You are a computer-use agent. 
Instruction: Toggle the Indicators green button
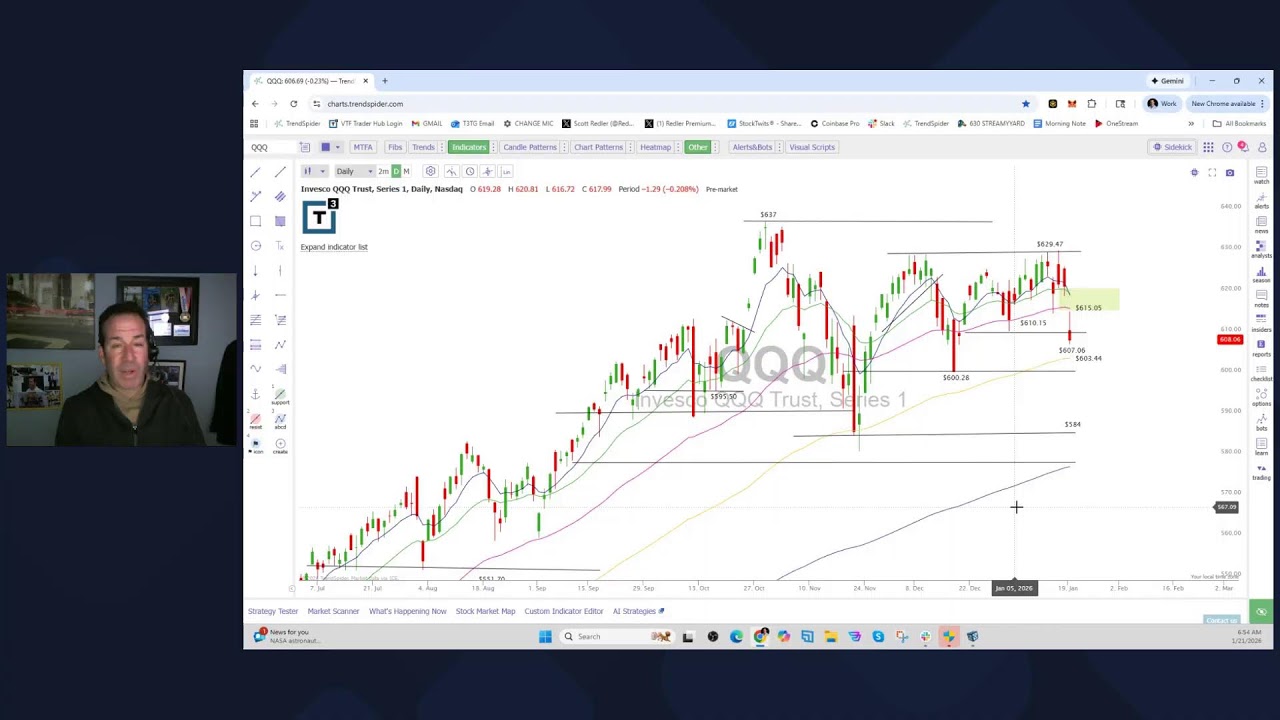click(x=468, y=147)
